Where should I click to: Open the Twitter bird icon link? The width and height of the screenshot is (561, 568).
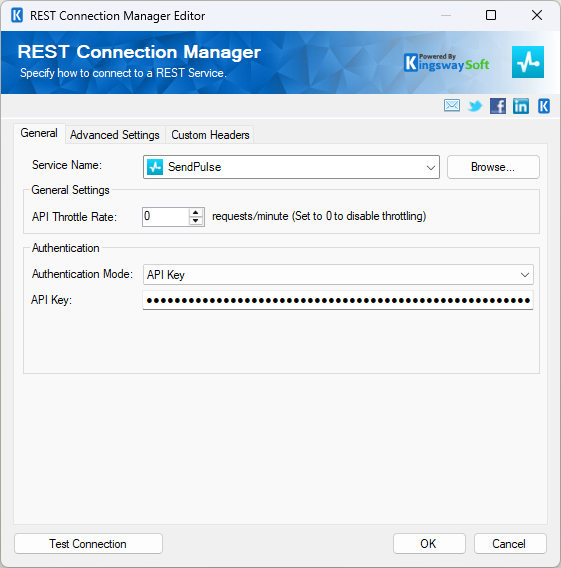475,106
